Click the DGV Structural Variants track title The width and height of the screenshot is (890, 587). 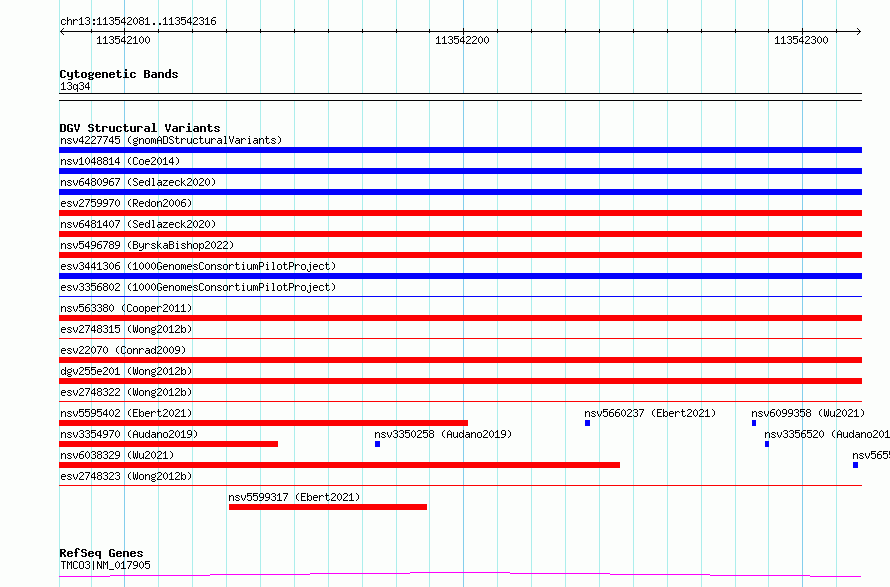click(x=140, y=128)
